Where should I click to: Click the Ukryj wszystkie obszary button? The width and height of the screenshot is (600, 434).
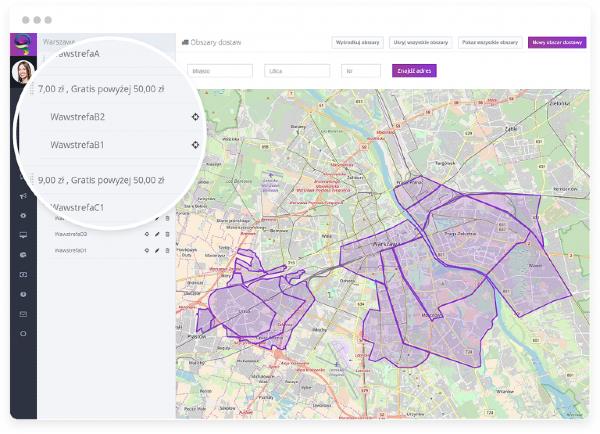[x=420, y=43]
